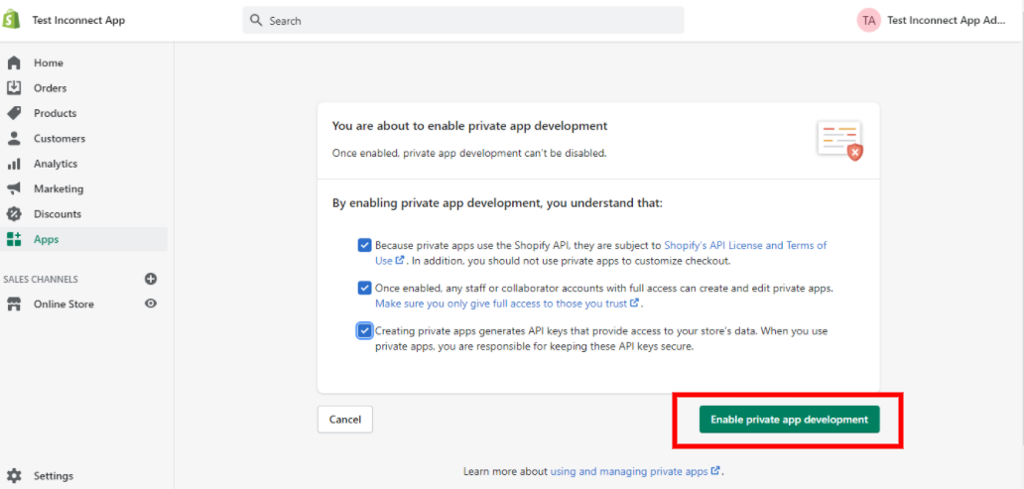Add a sales channel with plus icon
The width and height of the screenshot is (1024, 489).
tap(151, 279)
